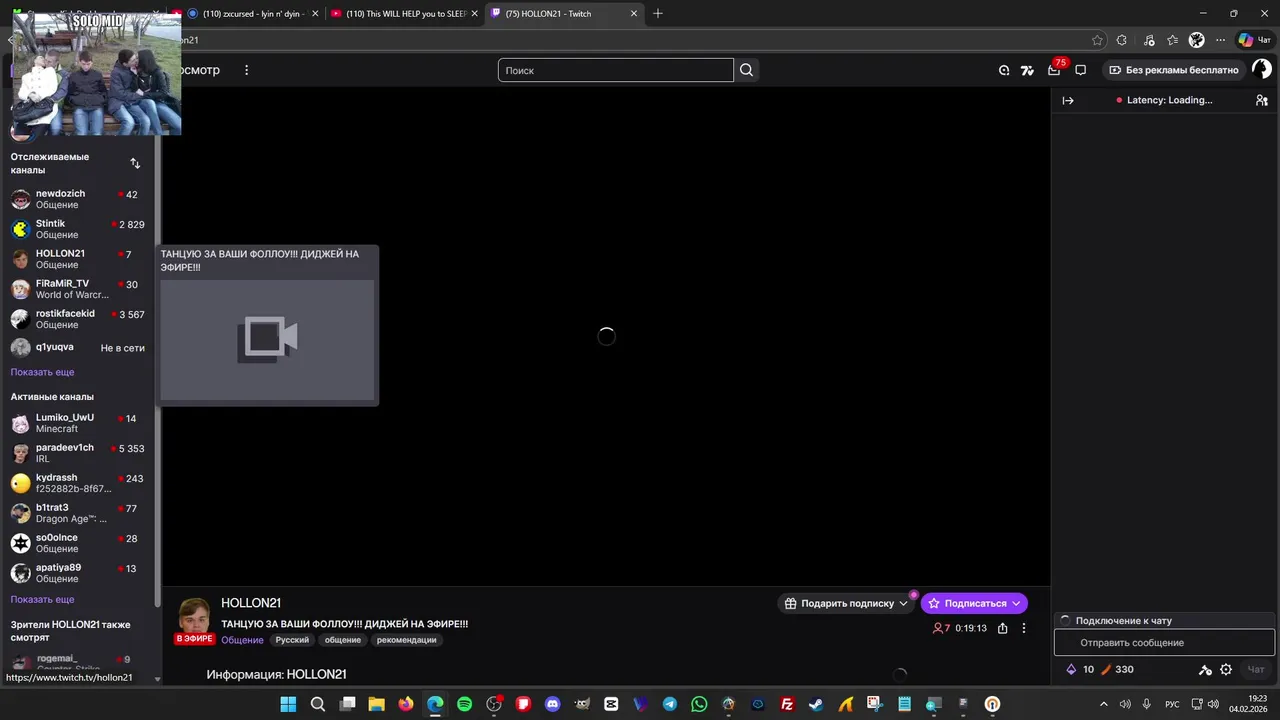This screenshot has width=1280, height=720.
Task: Show hidden system tray icons chevron
Action: tap(1104, 704)
